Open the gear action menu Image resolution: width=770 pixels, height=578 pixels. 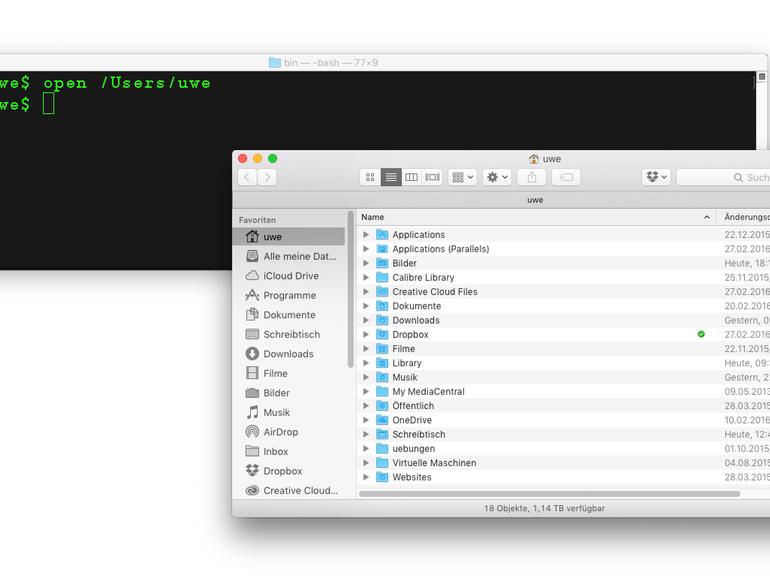(x=497, y=177)
